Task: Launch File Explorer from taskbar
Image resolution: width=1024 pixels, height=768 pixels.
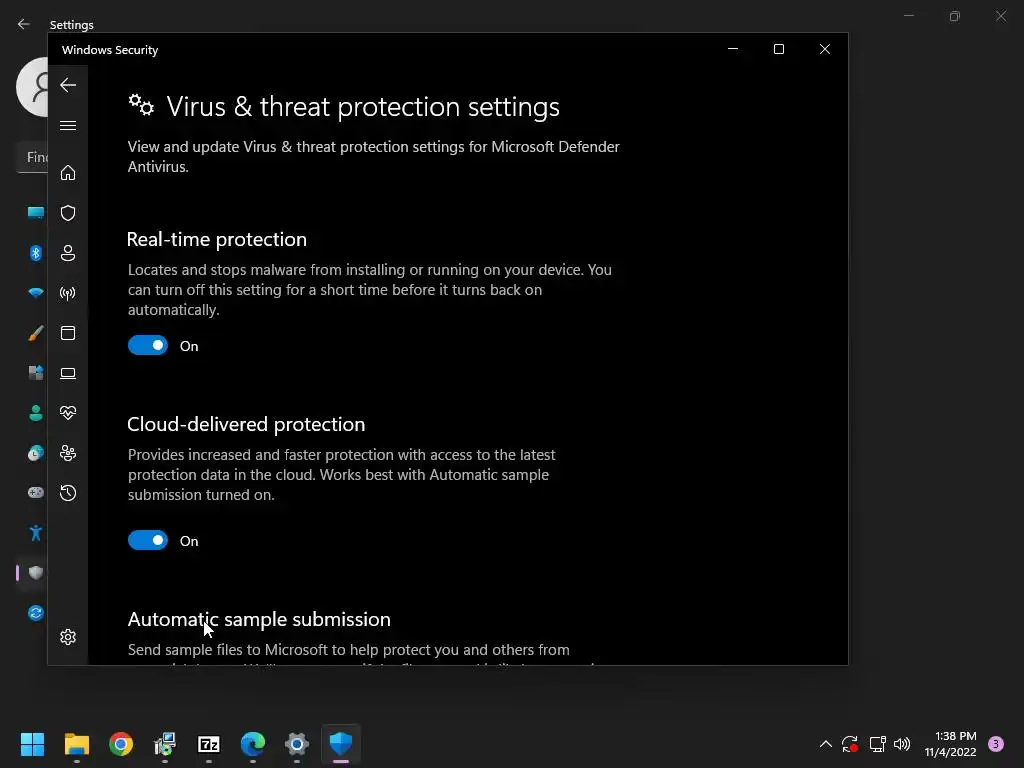Action: click(x=76, y=744)
